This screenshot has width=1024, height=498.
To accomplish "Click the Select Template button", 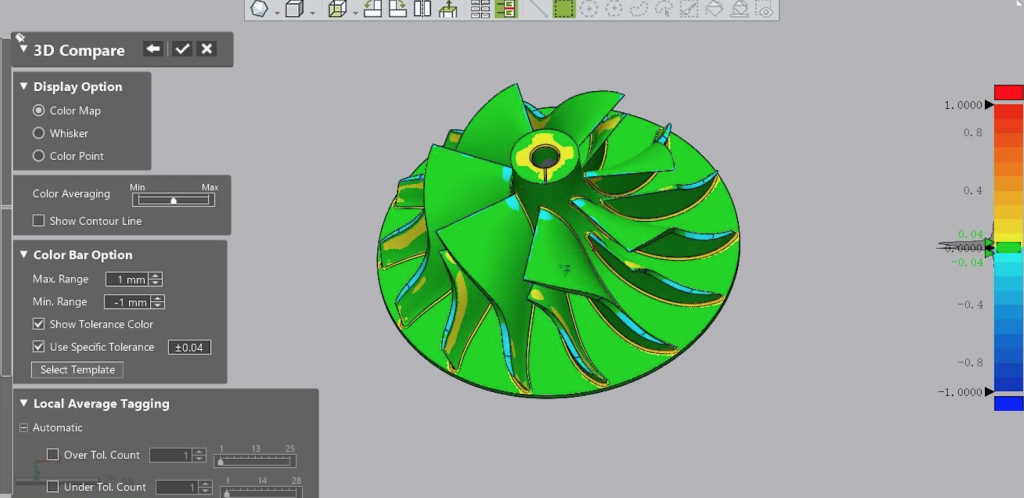I will [77, 370].
